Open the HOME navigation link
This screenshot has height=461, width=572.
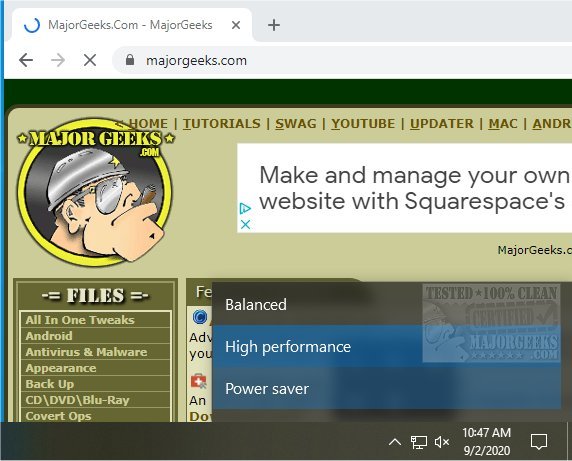pos(148,124)
